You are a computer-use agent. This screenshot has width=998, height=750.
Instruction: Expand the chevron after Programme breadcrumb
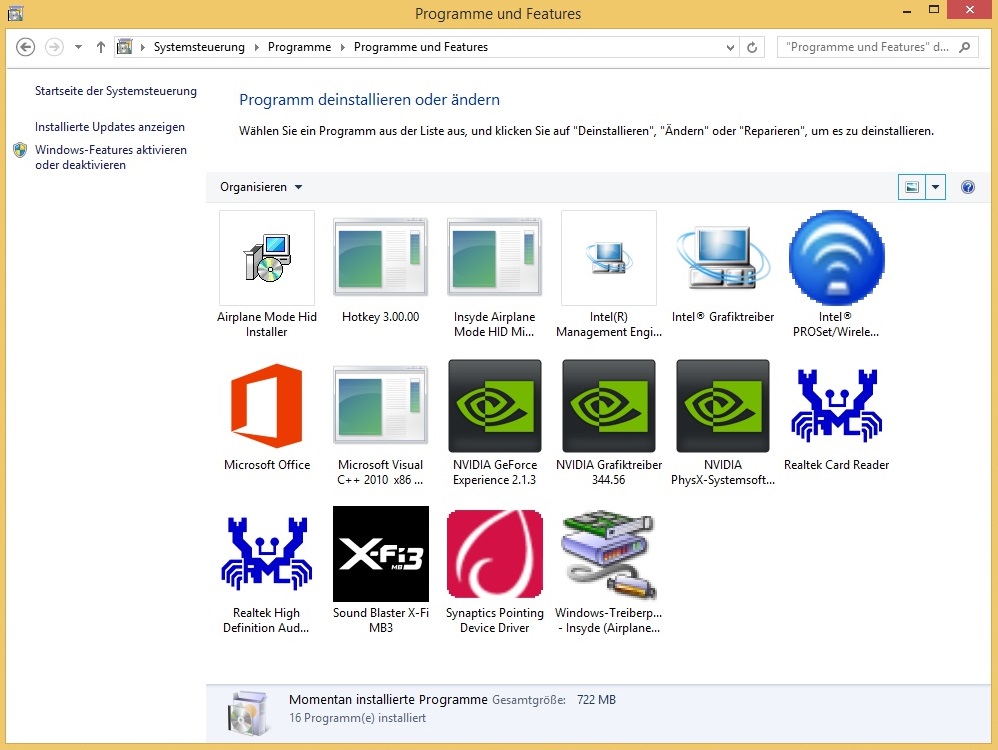click(x=342, y=47)
